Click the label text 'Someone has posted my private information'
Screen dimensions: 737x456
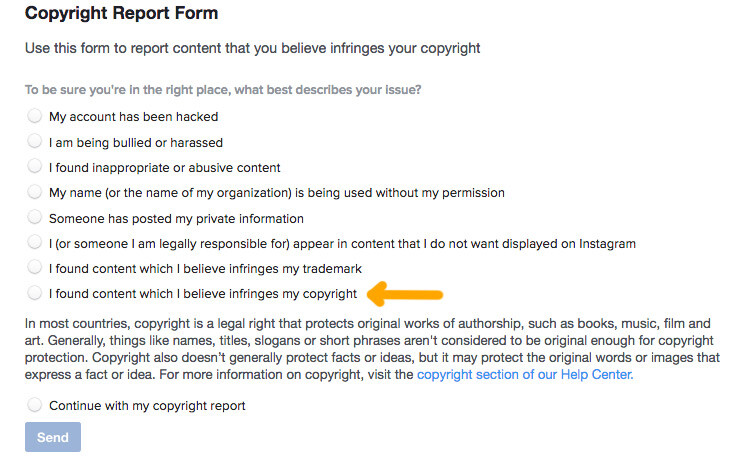tap(176, 219)
